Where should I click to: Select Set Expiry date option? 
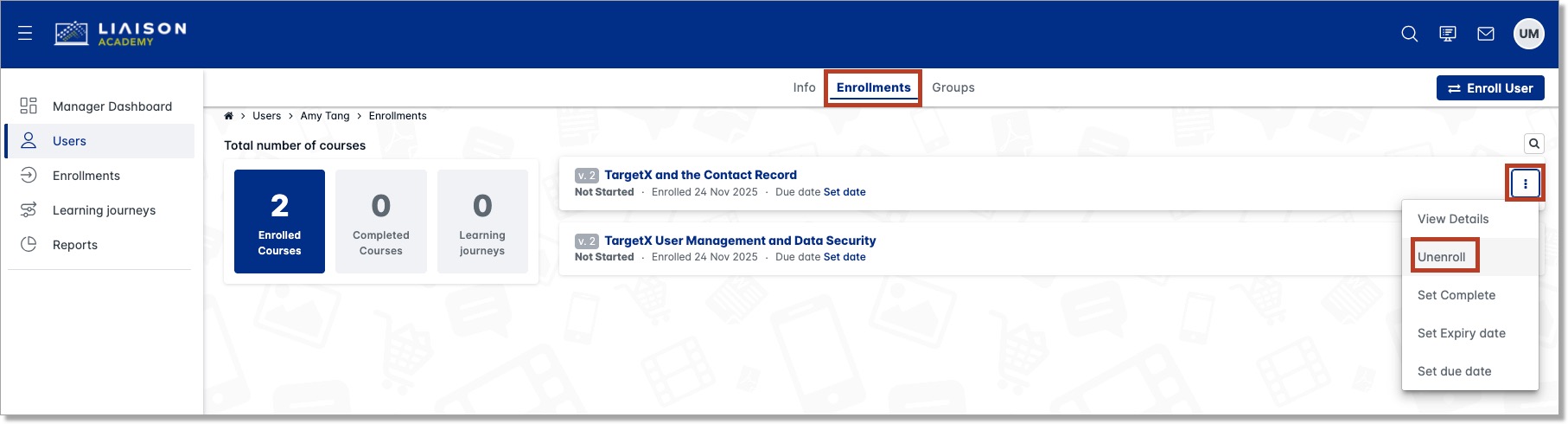[x=1462, y=333]
